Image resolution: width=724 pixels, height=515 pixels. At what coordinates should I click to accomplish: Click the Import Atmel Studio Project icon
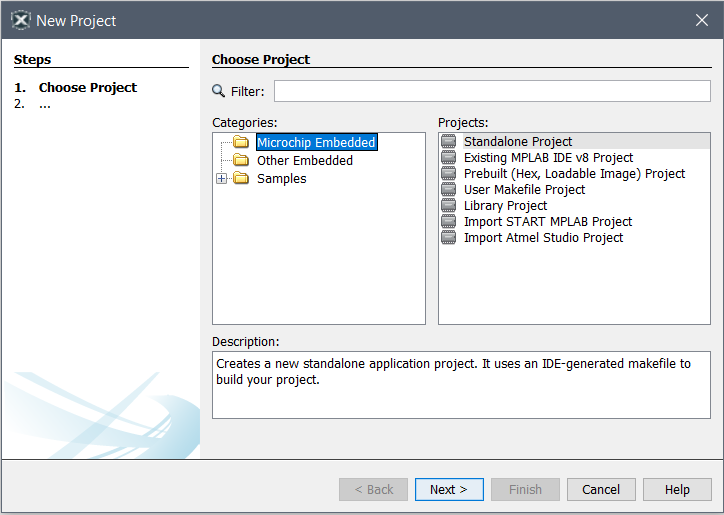click(449, 238)
